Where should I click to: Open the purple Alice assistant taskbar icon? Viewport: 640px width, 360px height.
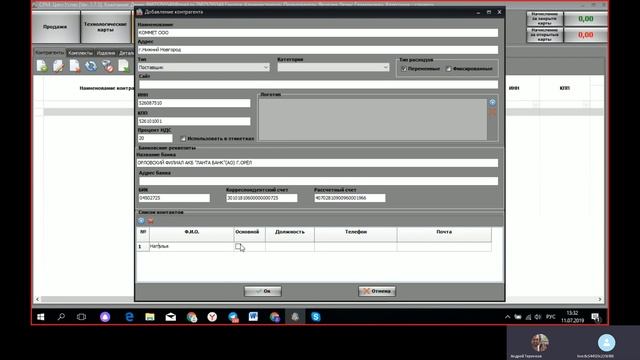[x=105, y=317]
